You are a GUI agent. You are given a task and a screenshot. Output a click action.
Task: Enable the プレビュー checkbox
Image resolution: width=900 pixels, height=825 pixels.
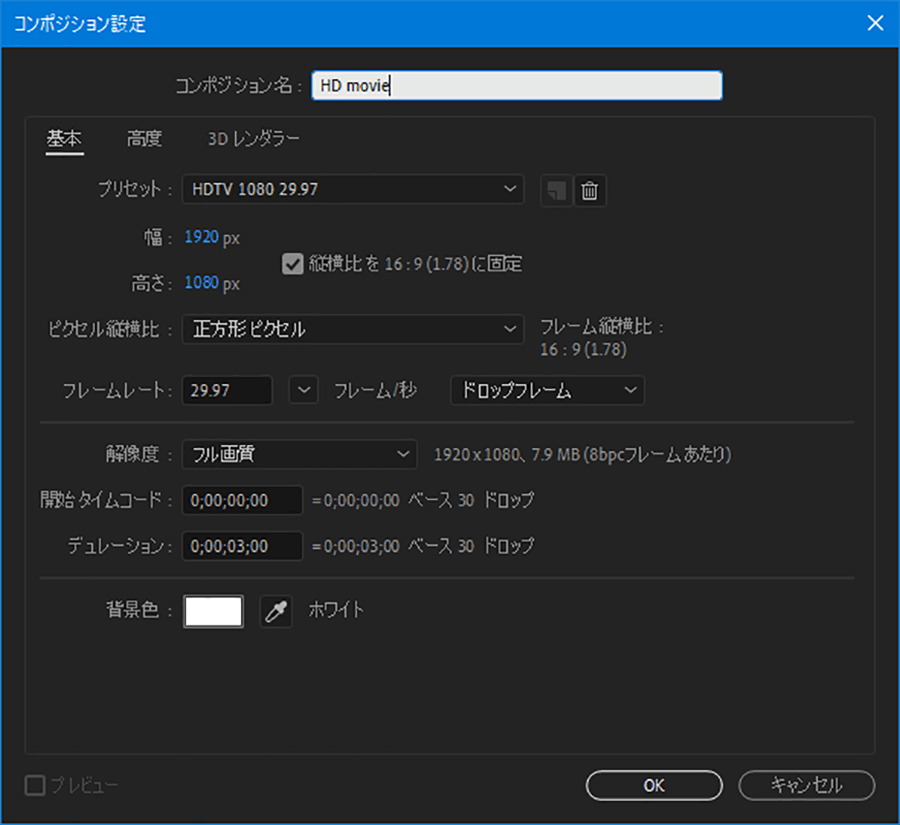click(x=35, y=785)
